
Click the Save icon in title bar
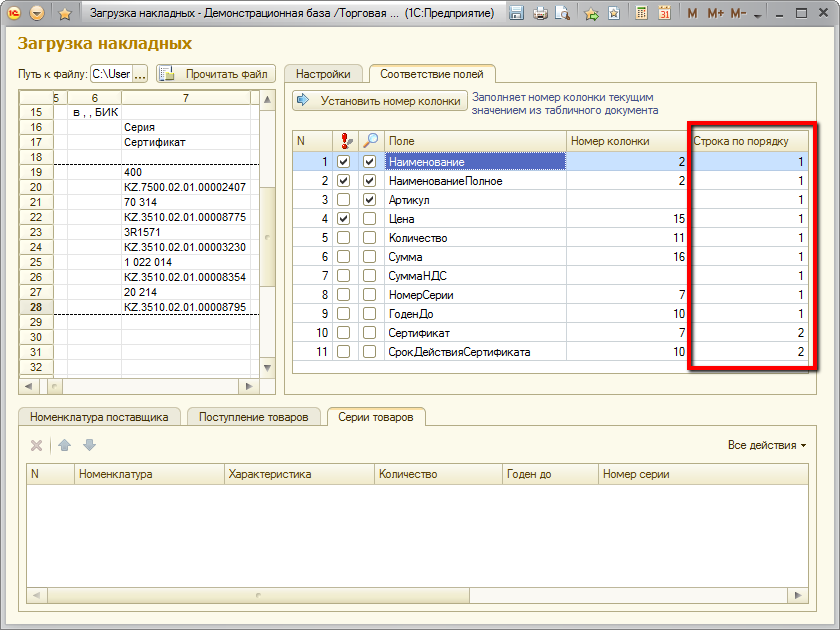(517, 14)
